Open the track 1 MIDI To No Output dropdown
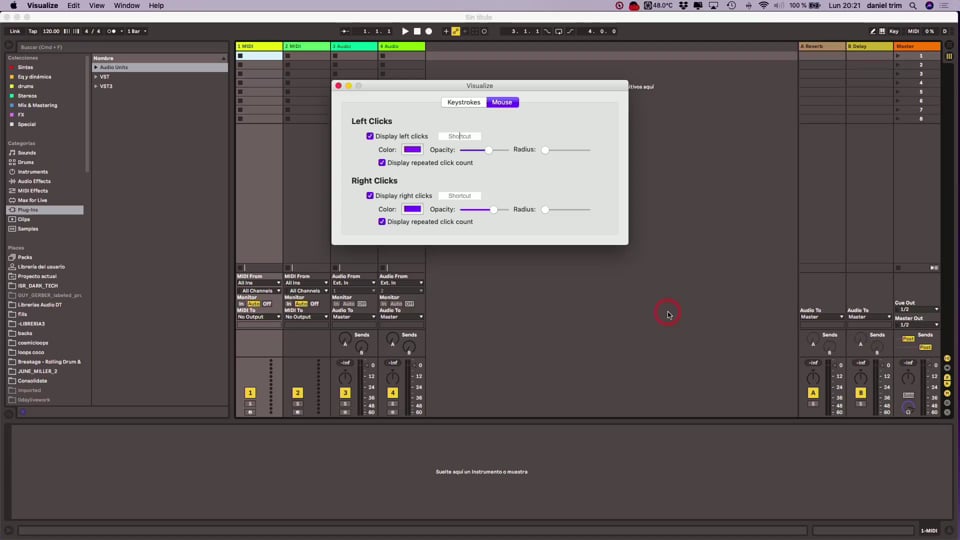The image size is (960, 540). pyautogui.click(x=259, y=317)
